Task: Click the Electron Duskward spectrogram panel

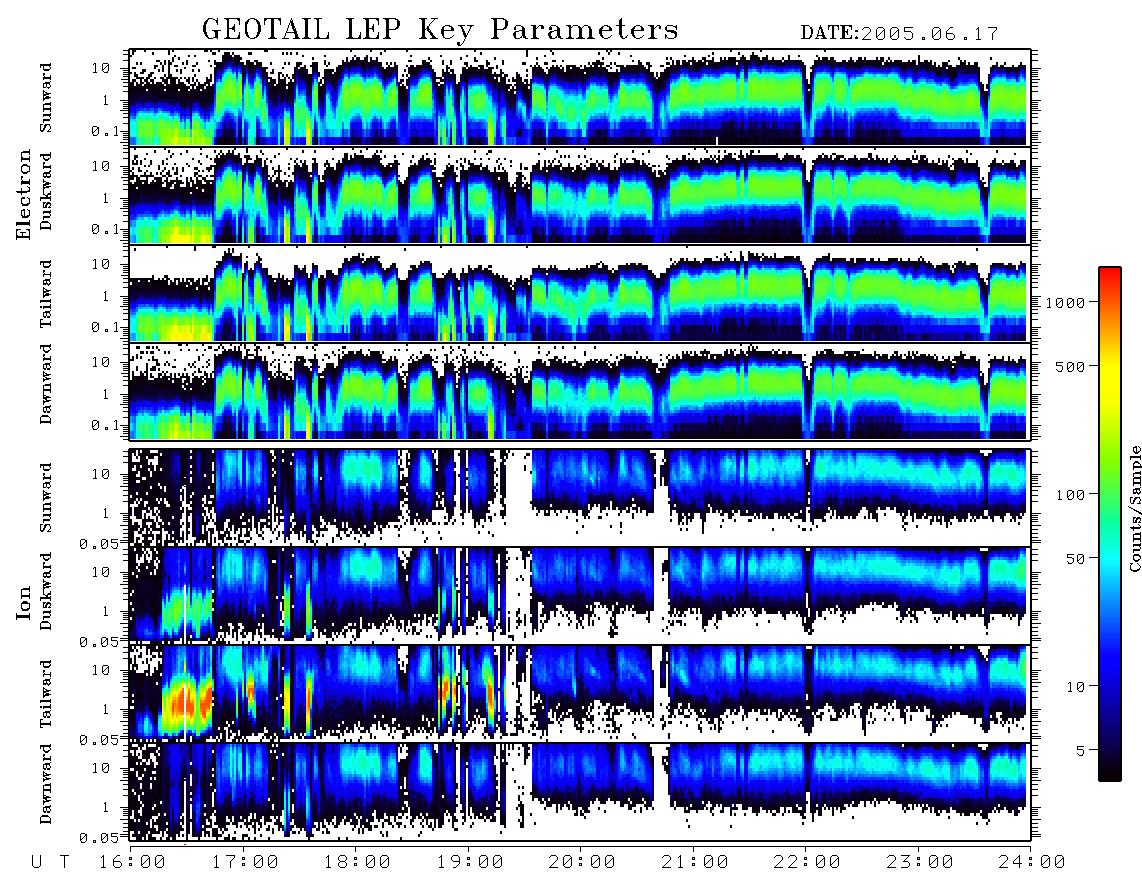Action: (x=580, y=195)
